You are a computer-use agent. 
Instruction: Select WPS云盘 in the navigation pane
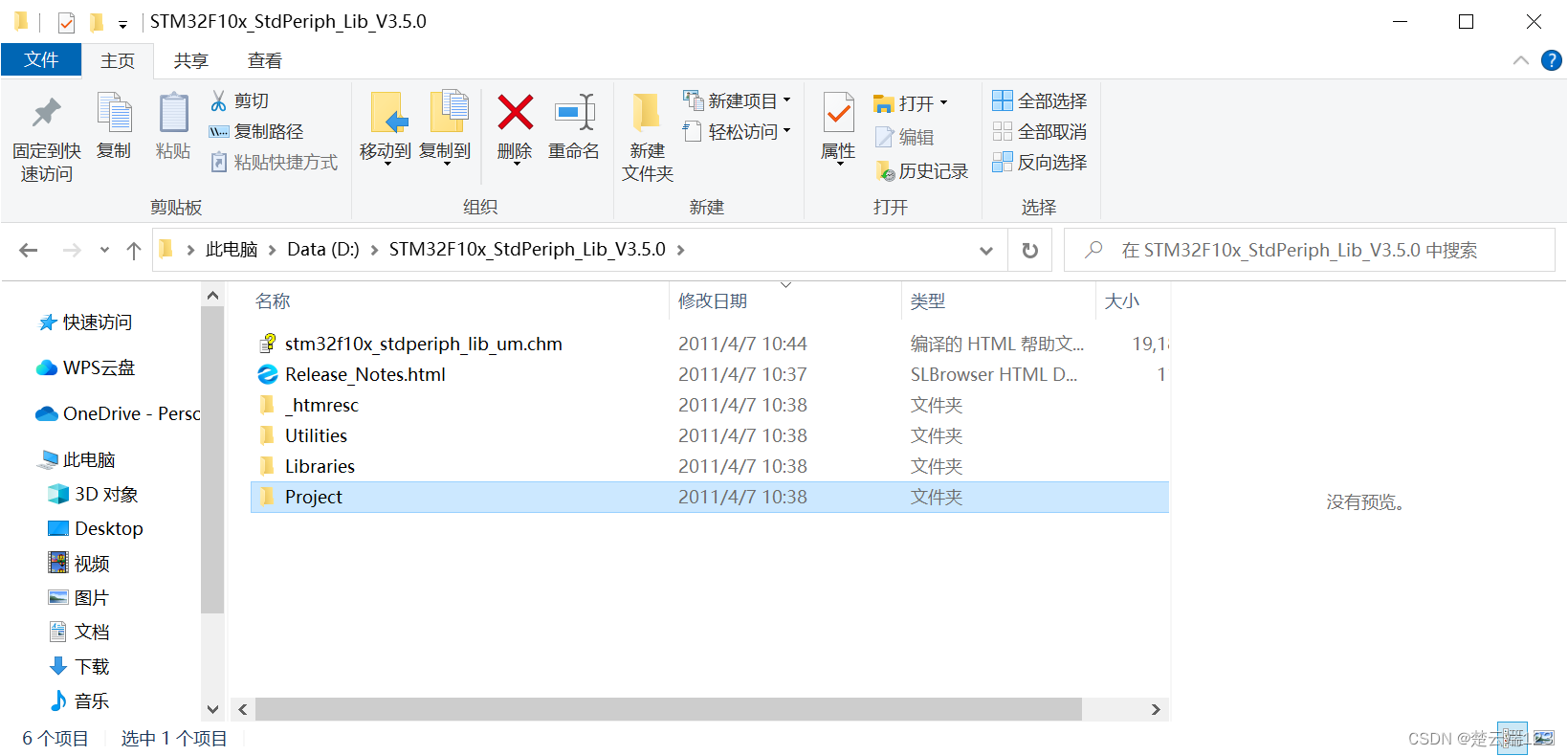[99, 367]
